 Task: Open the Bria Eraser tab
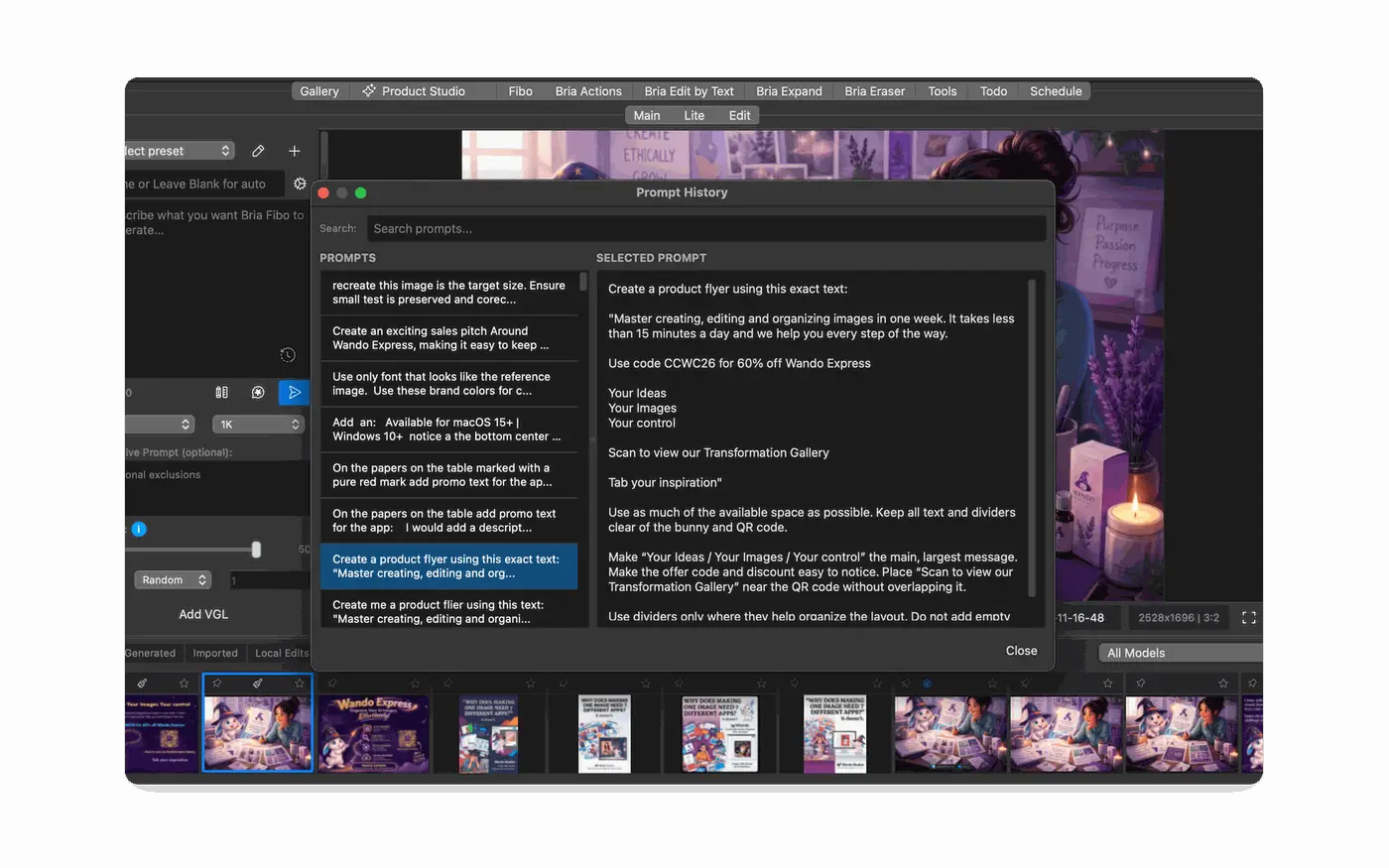pyautogui.click(x=874, y=91)
